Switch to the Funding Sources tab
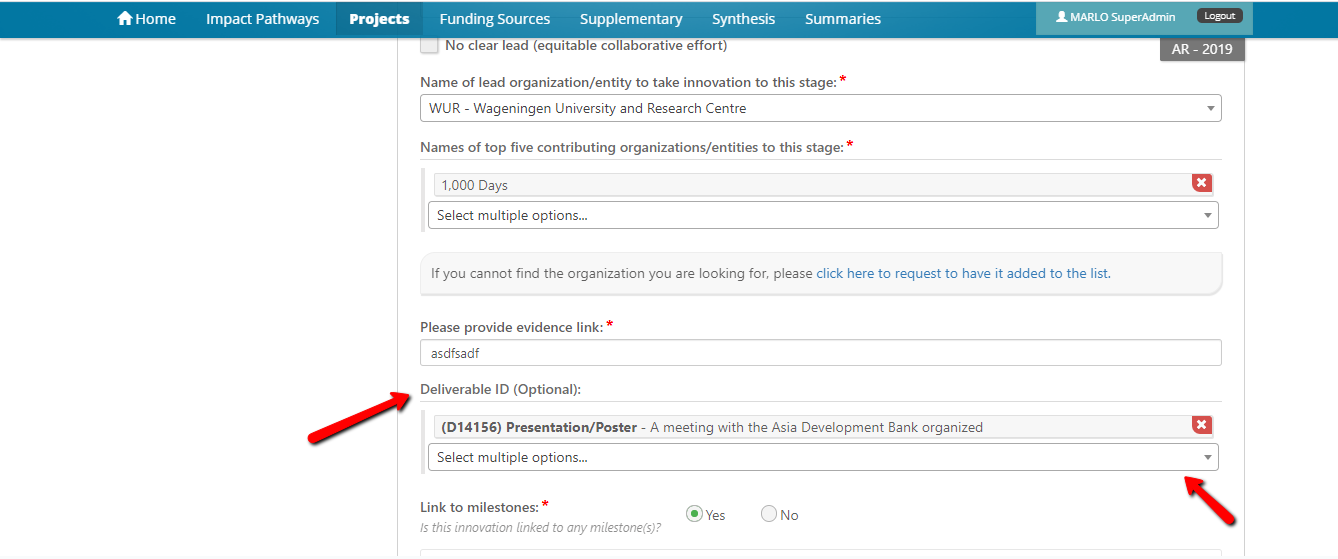 tap(495, 19)
